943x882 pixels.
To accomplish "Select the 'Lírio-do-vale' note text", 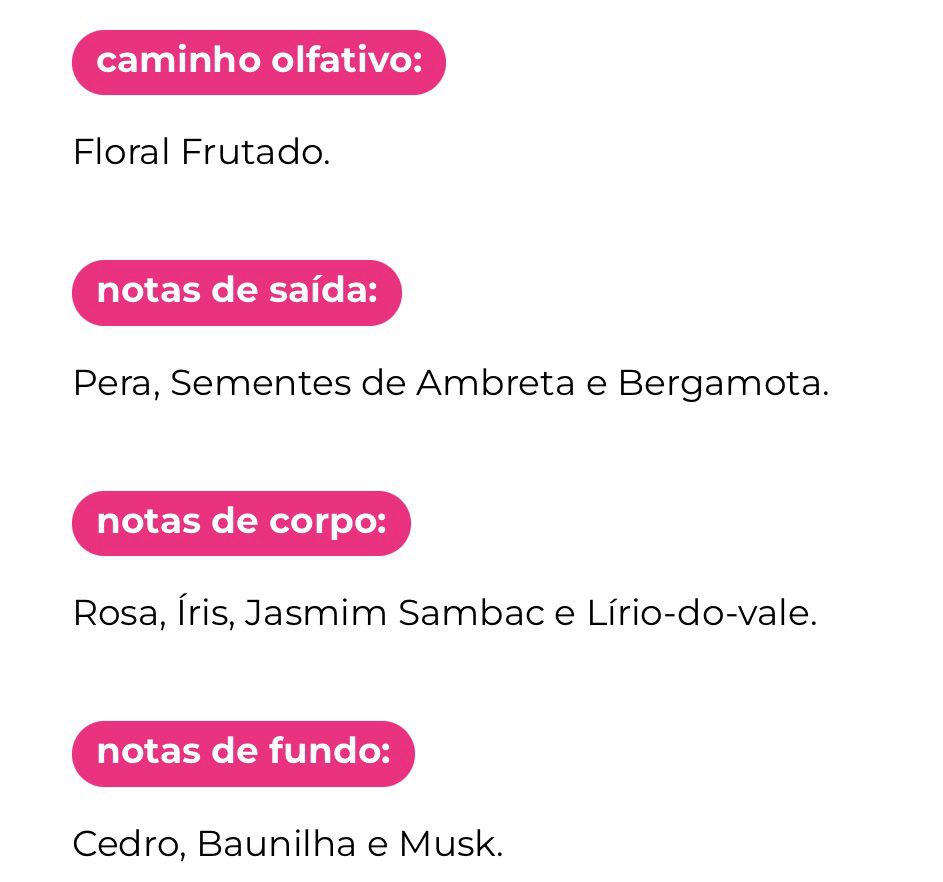I will click(695, 613).
